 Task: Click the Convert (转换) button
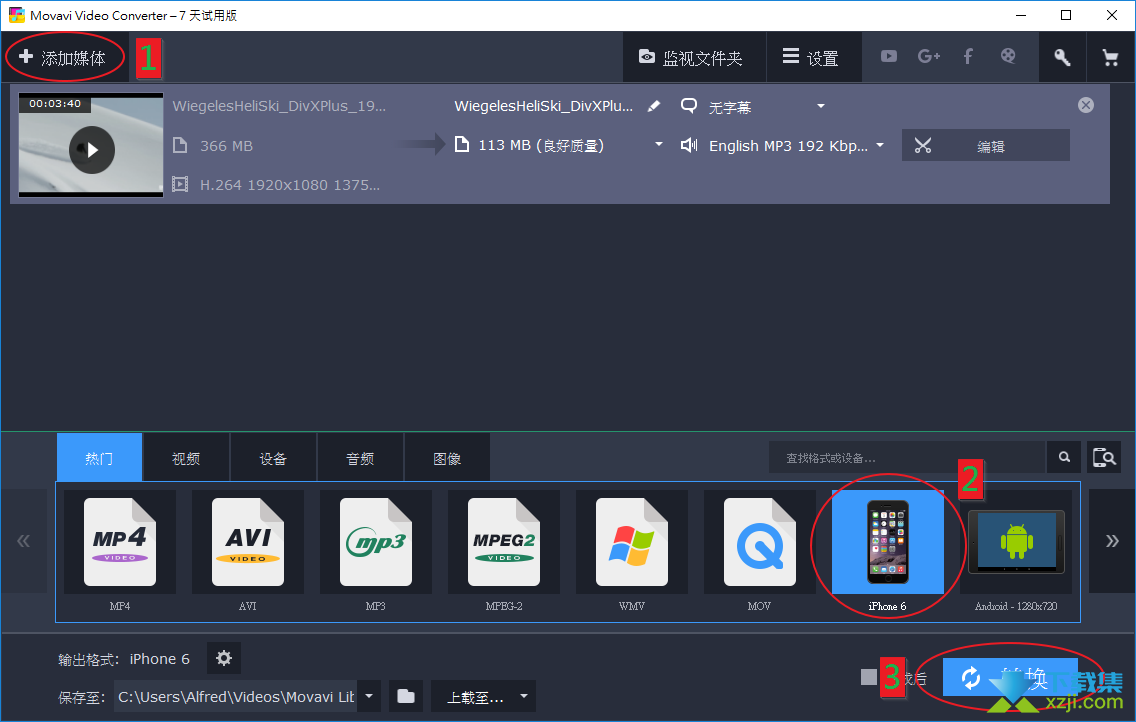(1010, 678)
